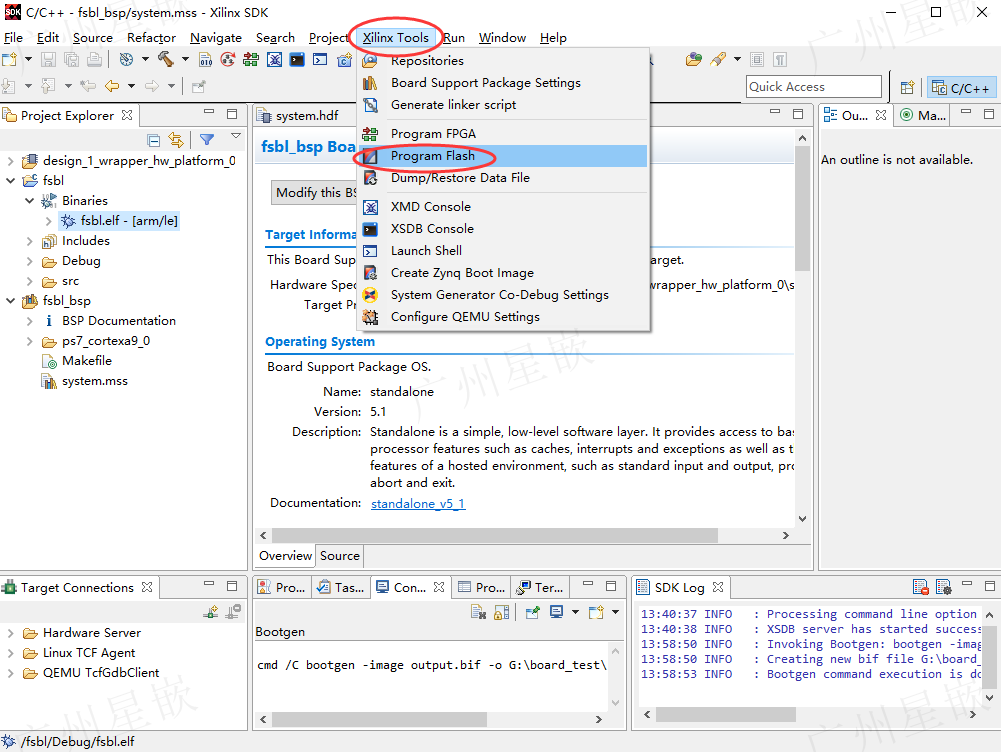Open Project Explorer view menu arrow
The image size is (1001, 752).
(x=236, y=136)
